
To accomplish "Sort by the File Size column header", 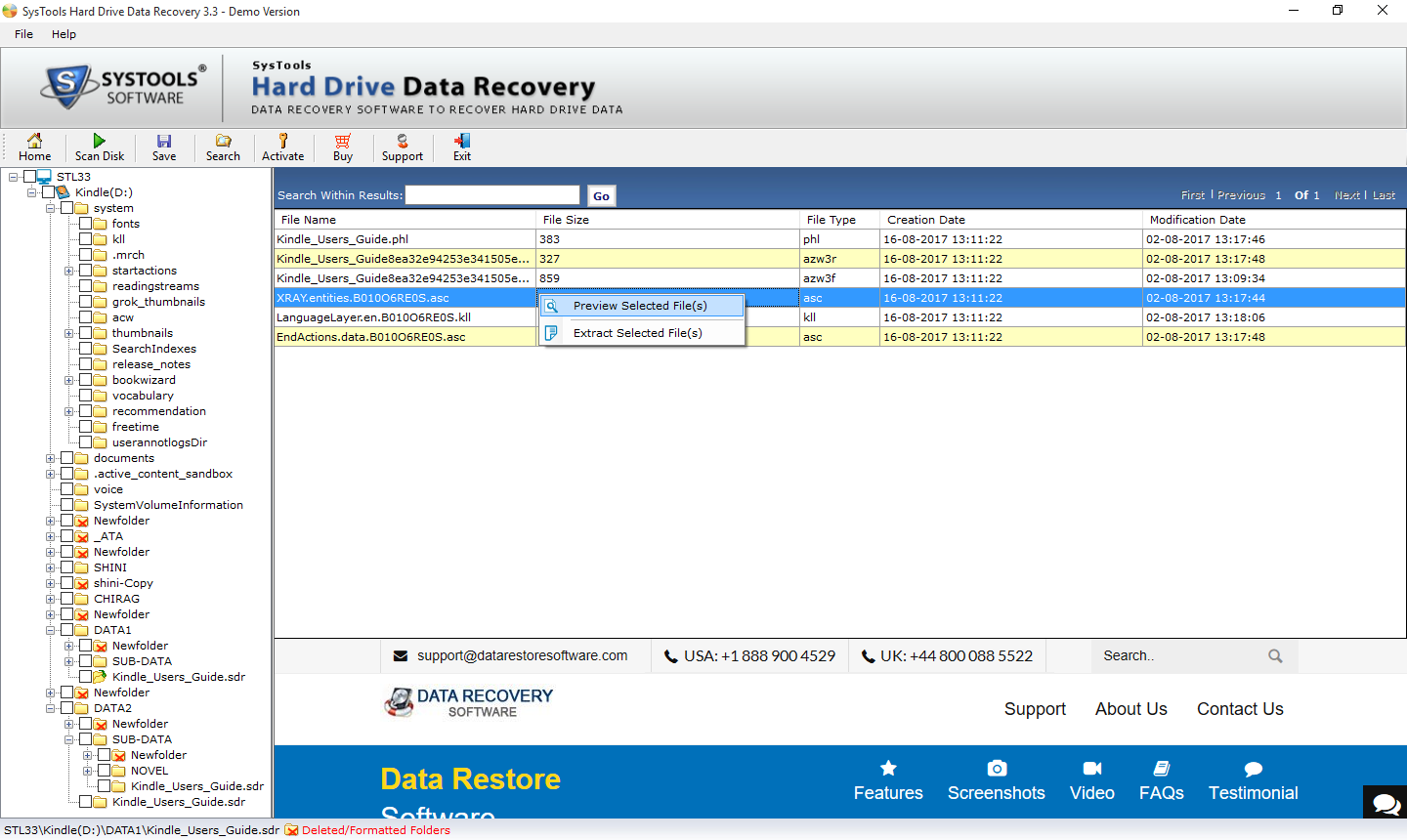I will (668, 220).
